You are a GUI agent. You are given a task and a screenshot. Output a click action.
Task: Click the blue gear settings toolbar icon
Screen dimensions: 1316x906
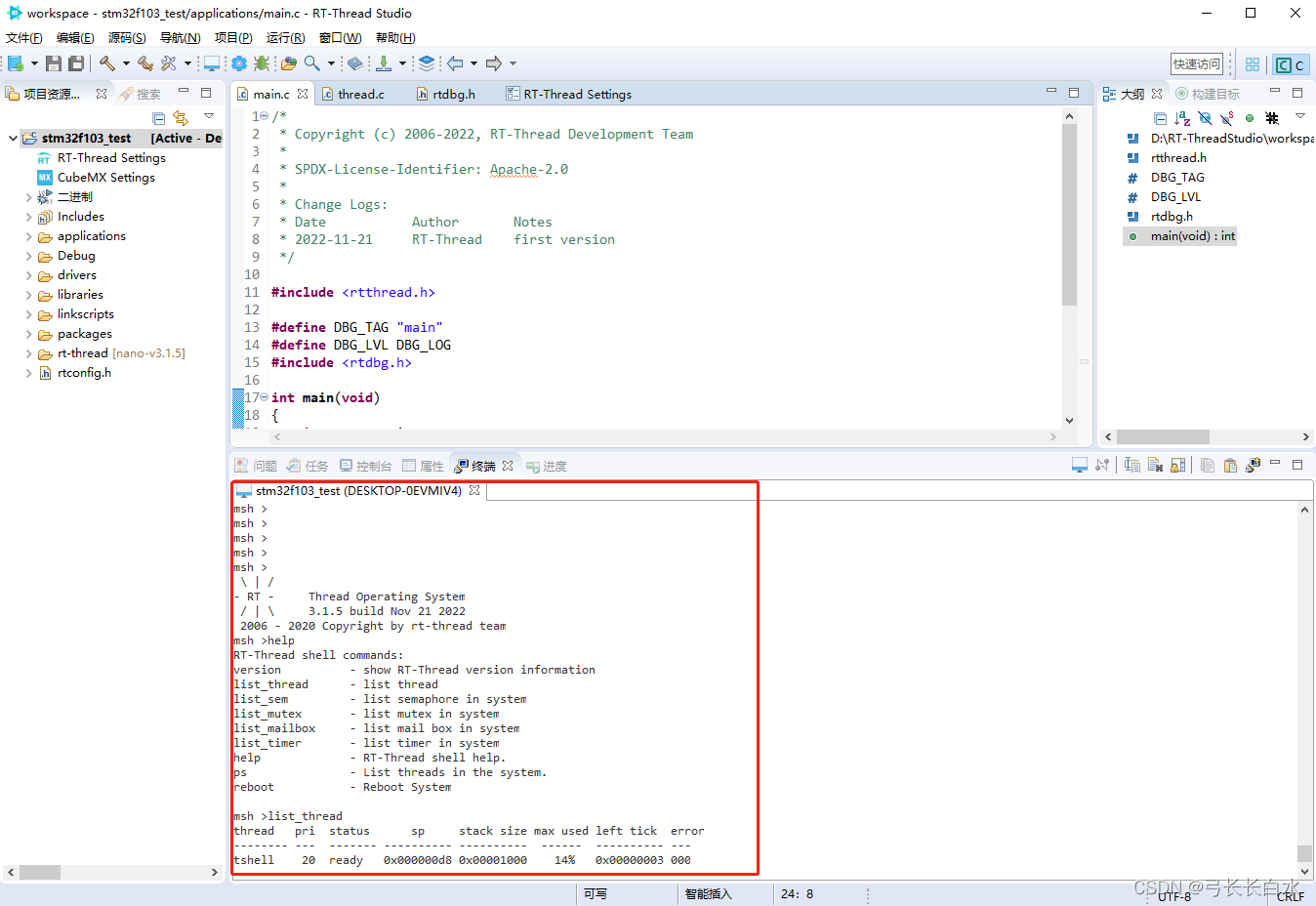tap(239, 63)
